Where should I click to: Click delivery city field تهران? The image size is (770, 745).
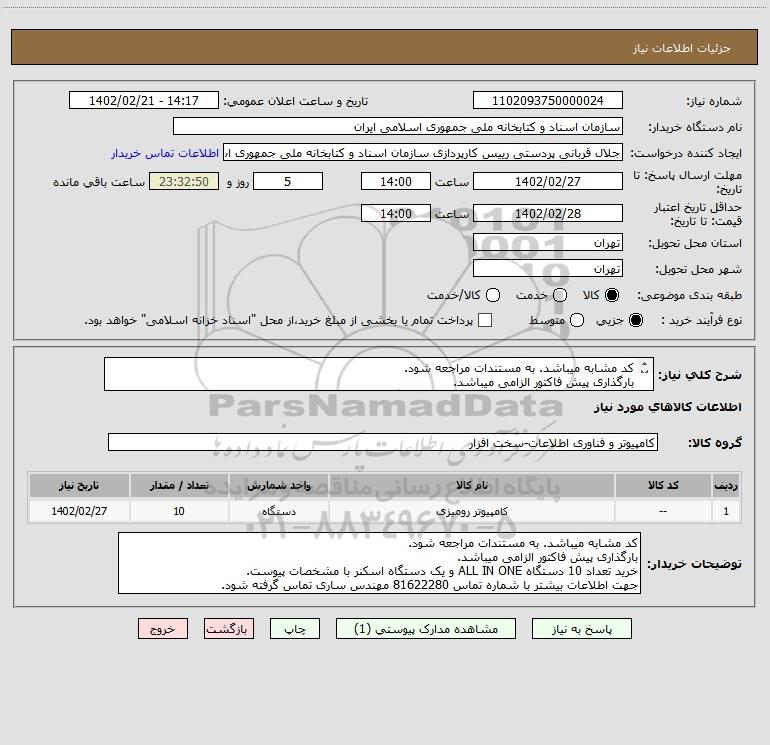548,268
